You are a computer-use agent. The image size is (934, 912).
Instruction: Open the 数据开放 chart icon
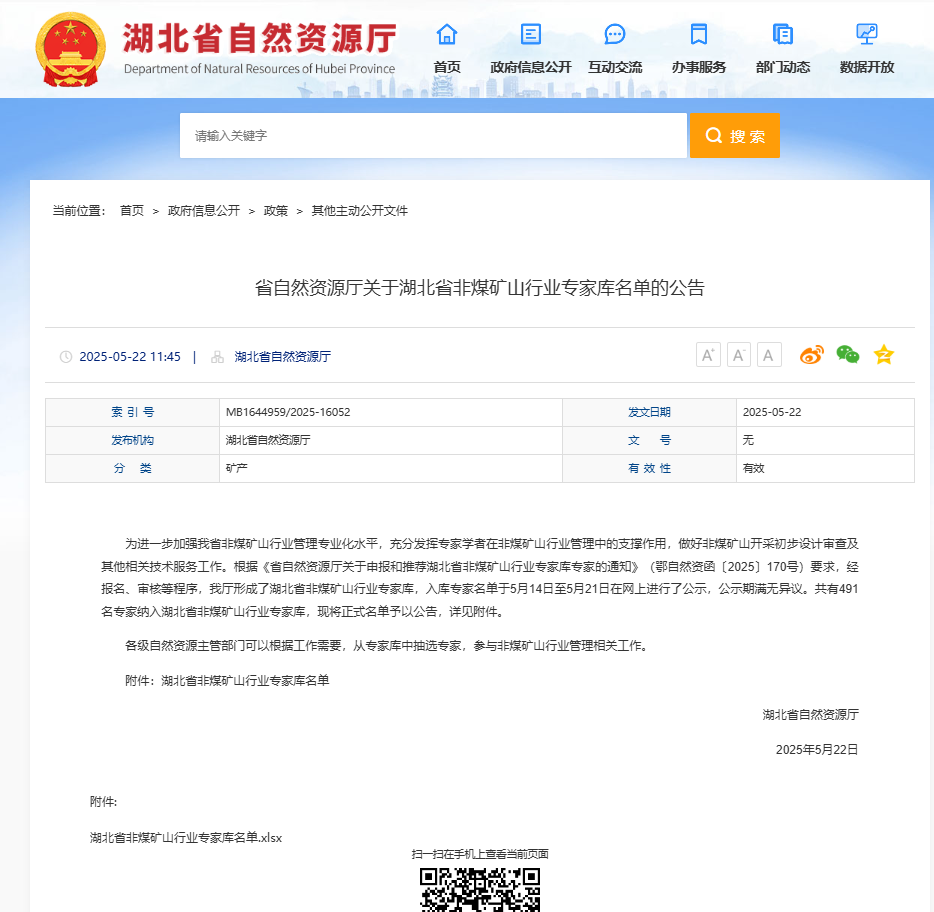click(867, 34)
